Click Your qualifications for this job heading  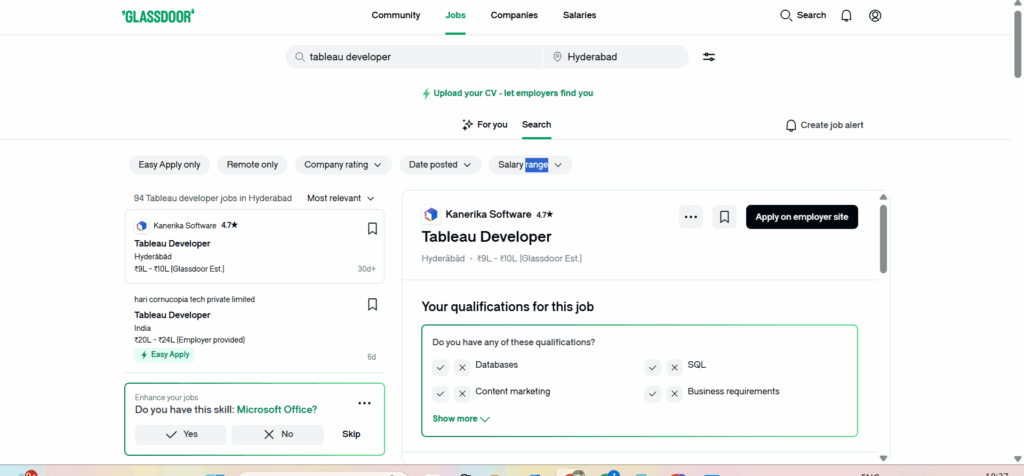[x=507, y=306]
